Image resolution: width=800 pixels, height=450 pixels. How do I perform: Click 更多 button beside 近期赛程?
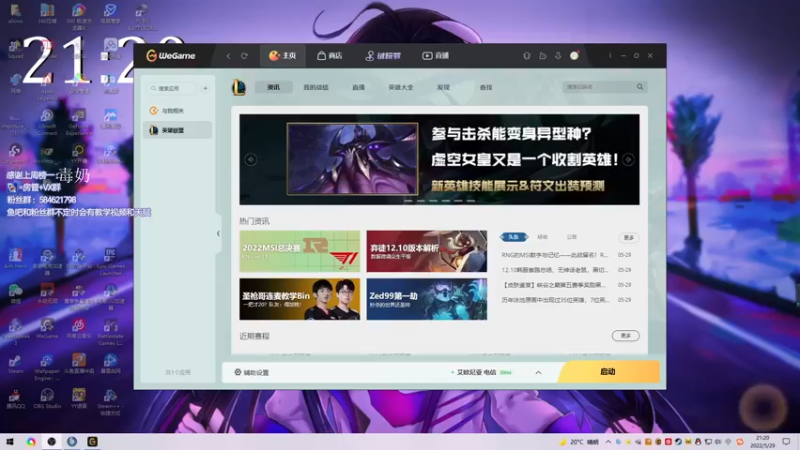pos(626,336)
